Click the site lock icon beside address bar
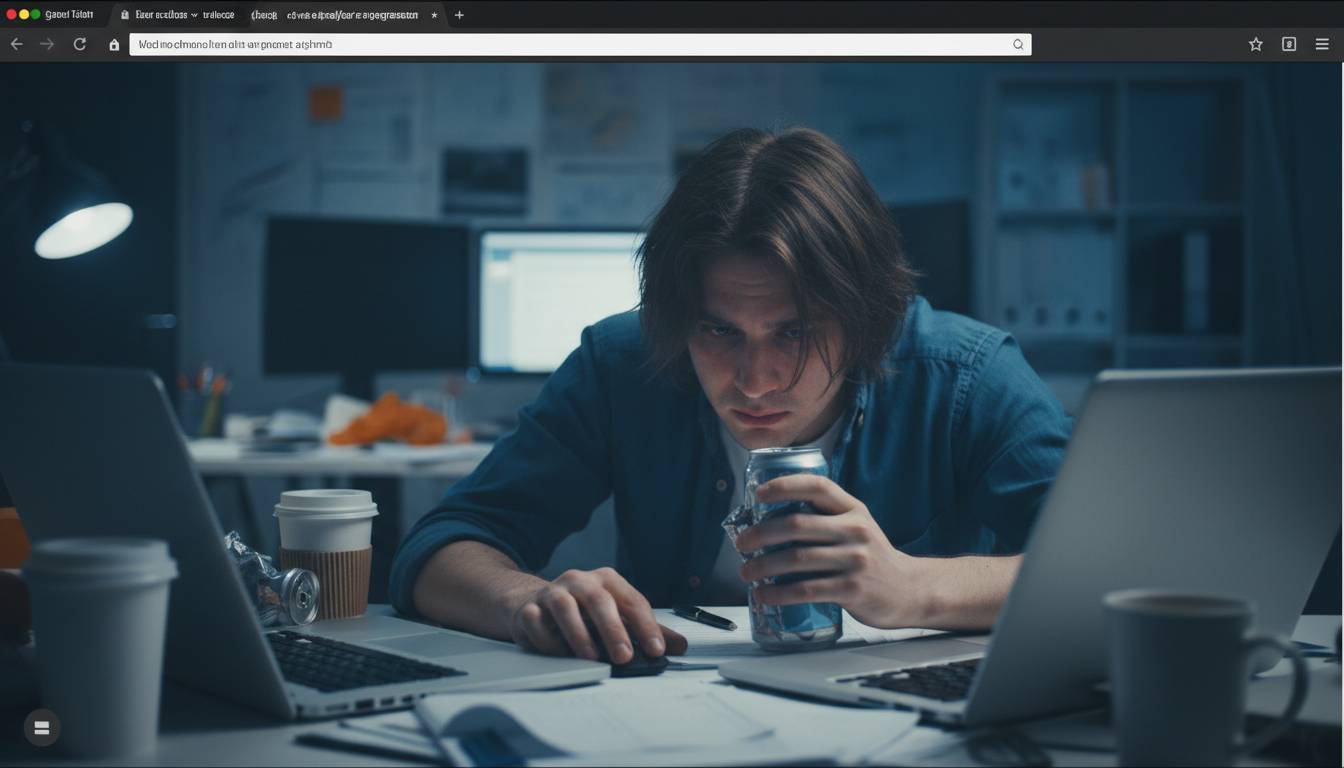 tap(114, 44)
